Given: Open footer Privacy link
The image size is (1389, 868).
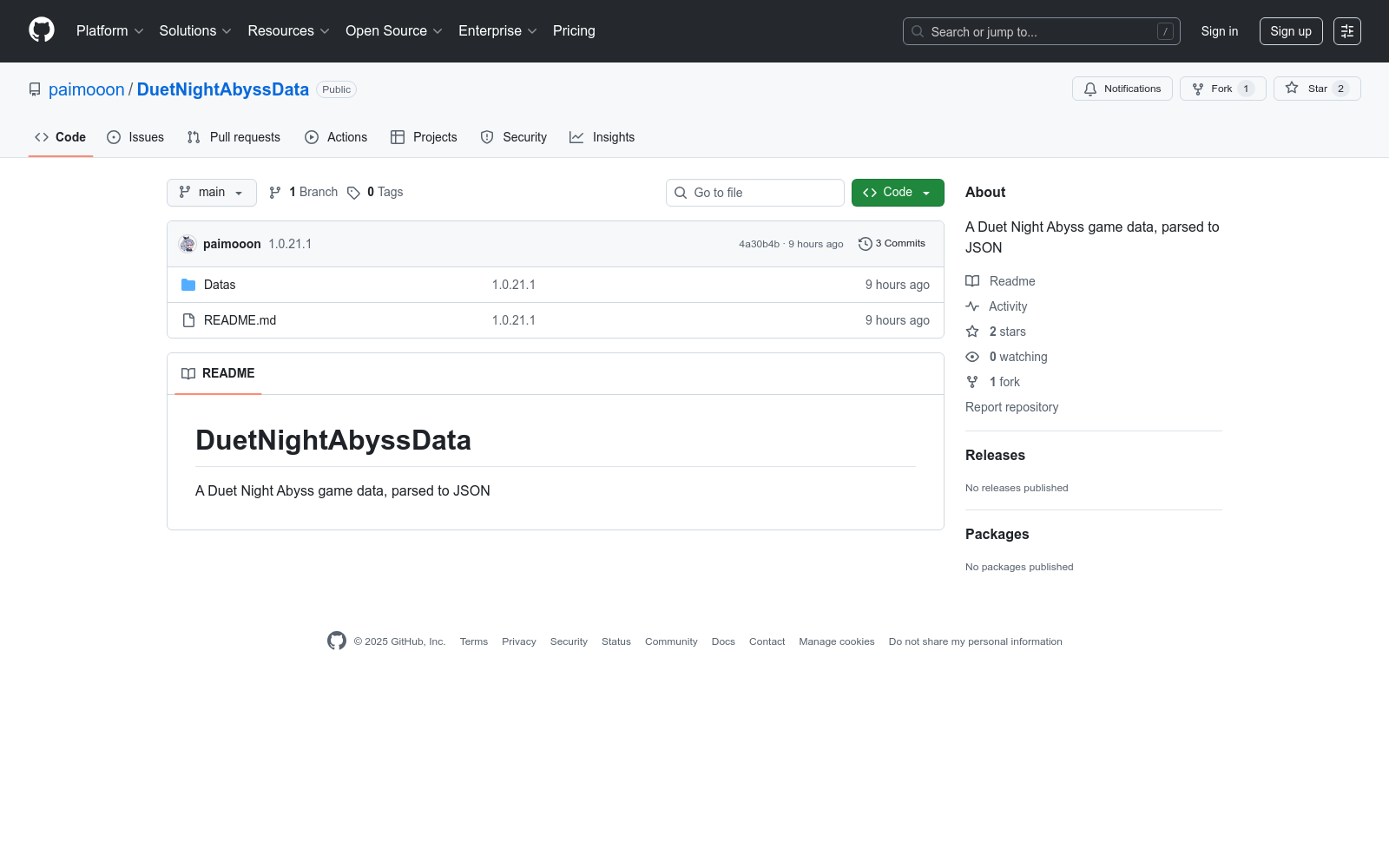Looking at the screenshot, I should (519, 641).
